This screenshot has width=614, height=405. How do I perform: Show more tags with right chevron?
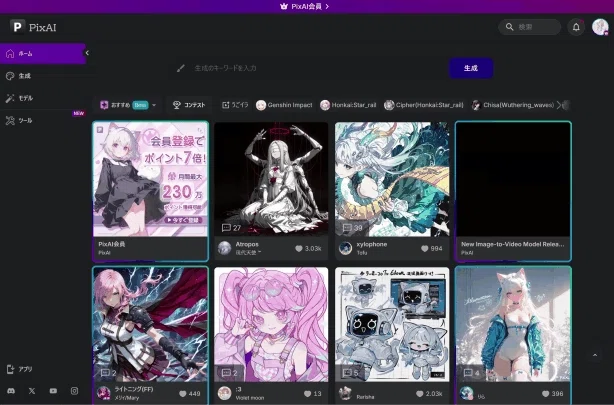559,105
